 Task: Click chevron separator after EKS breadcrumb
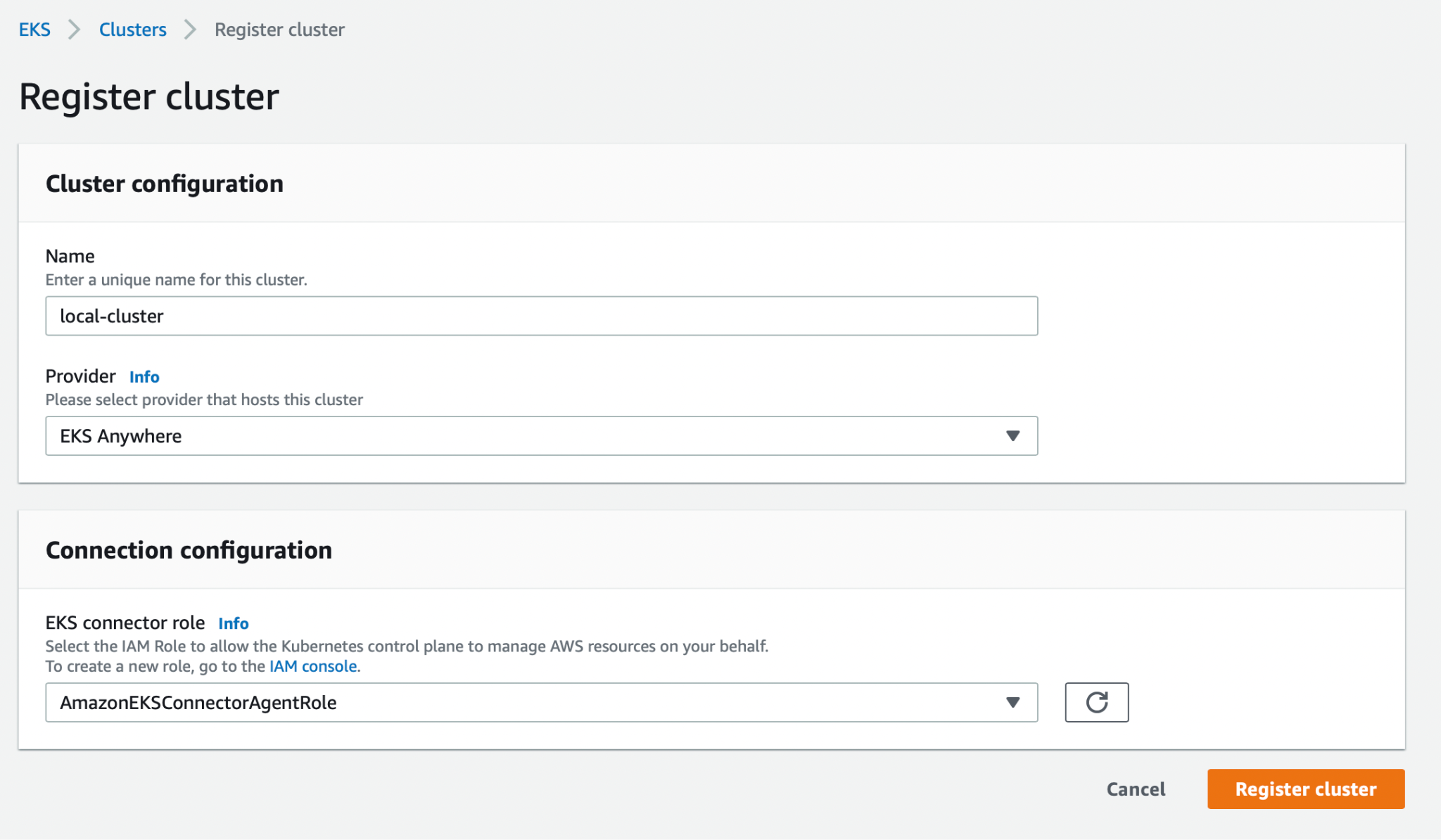tap(74, 30)
